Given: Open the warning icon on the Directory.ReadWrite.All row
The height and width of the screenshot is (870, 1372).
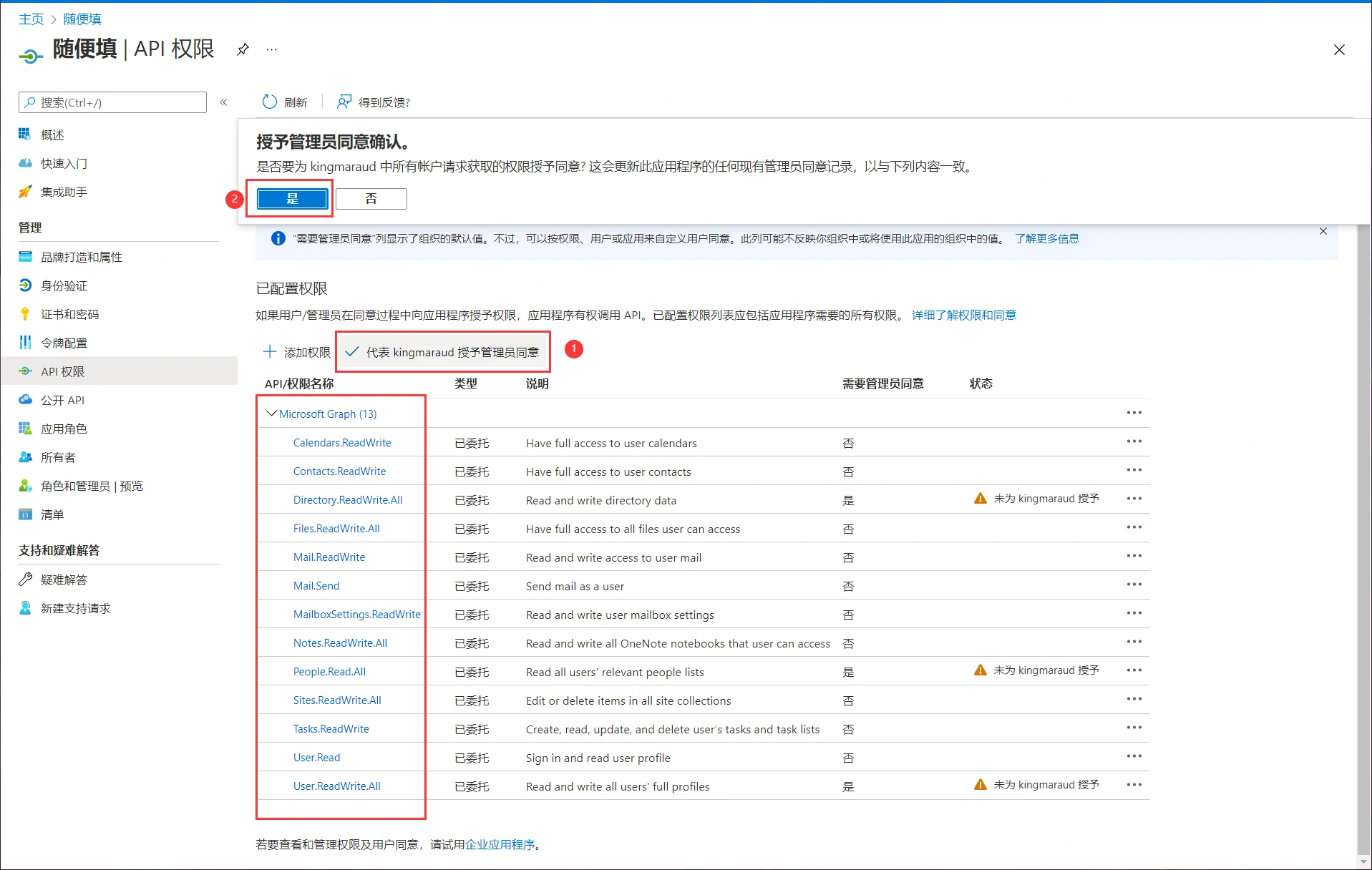Looking at the screenshot, I should (980, 499).
